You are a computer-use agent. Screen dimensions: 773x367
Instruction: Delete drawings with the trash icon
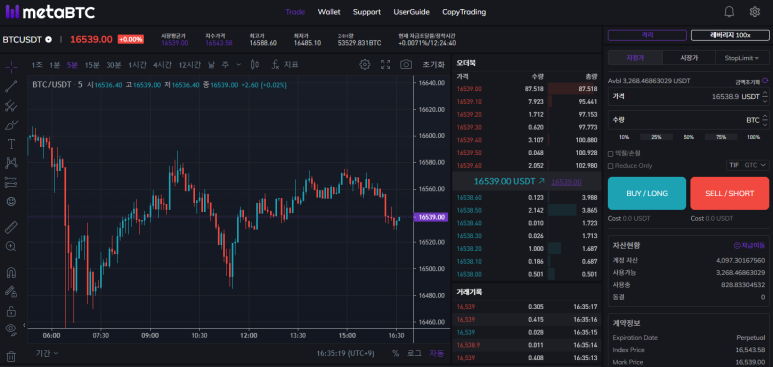click(11, 356)
